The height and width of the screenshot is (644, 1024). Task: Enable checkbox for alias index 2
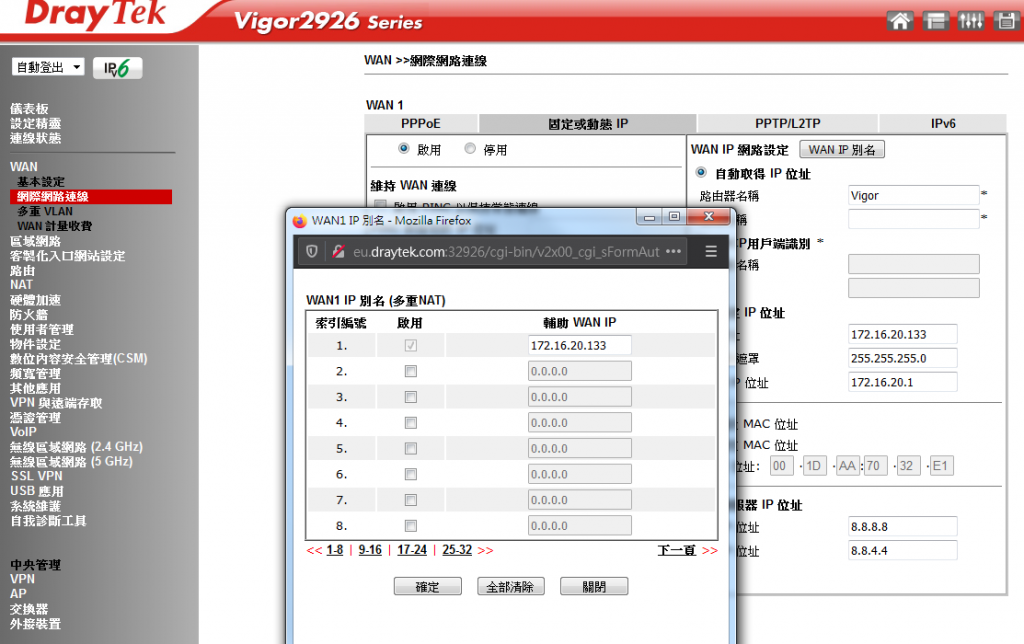click(x=411, y=371)
